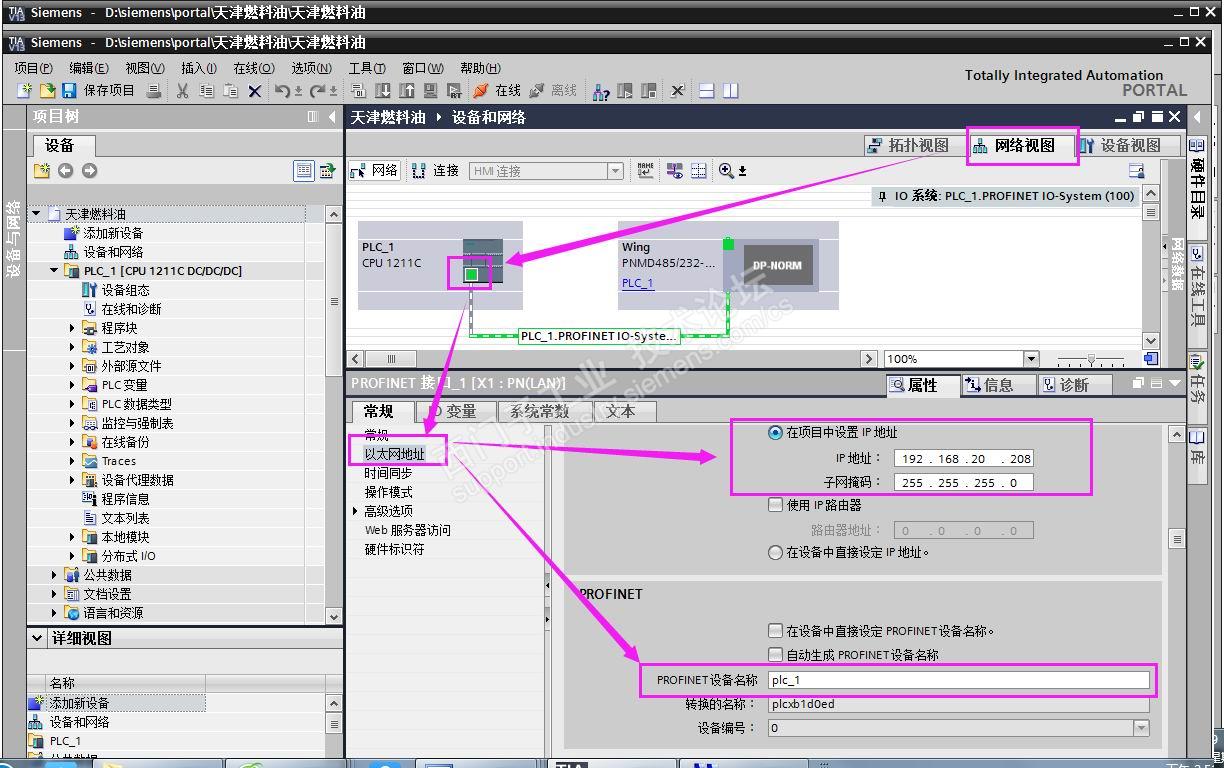Open the 工具(T) menu
Viewport: 1224px width, 768px height.
tap(367, 68)
